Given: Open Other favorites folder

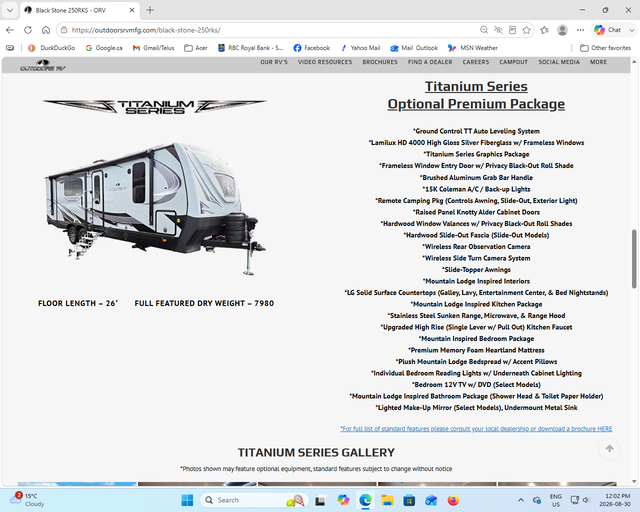Looking at the screenshot, I should pos(605,48).
